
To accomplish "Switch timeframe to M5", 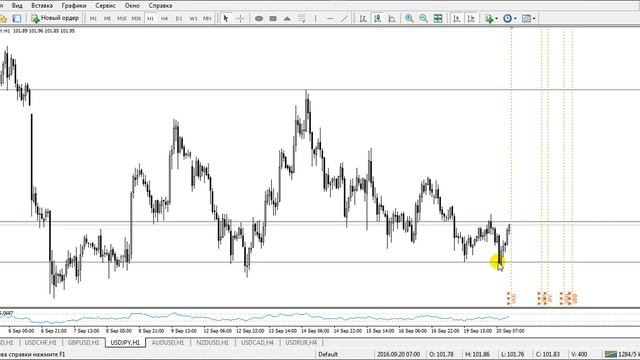I will (107, 18).
